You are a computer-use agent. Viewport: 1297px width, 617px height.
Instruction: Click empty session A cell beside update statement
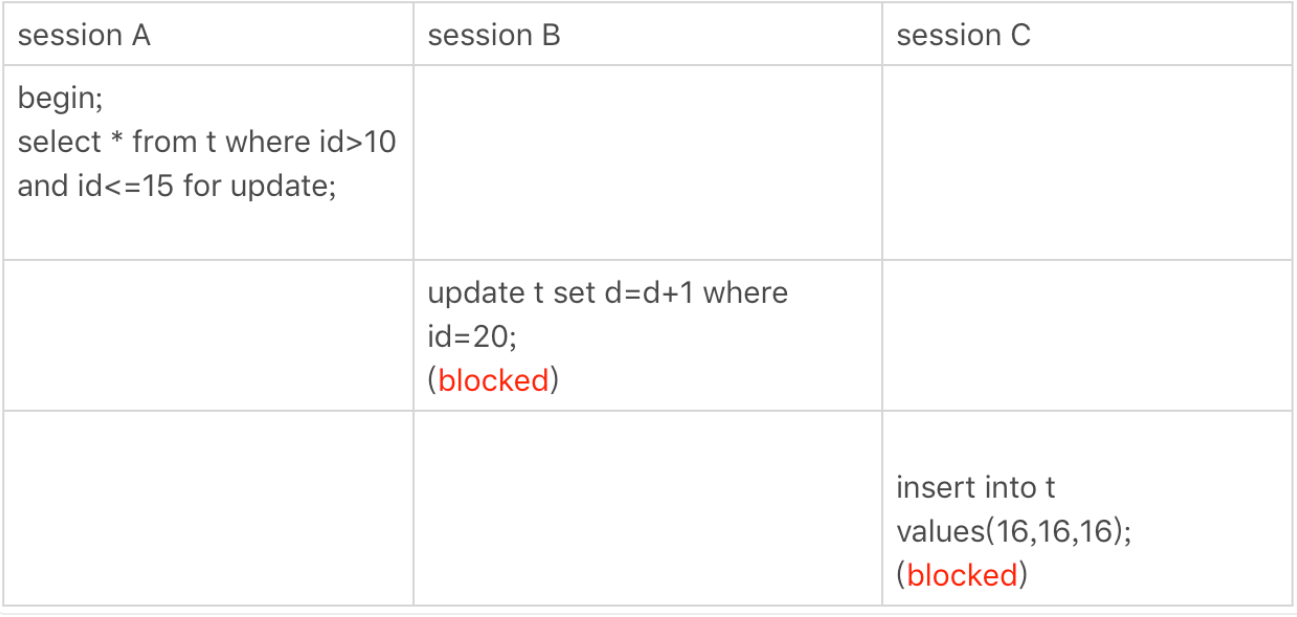[208, 335]
